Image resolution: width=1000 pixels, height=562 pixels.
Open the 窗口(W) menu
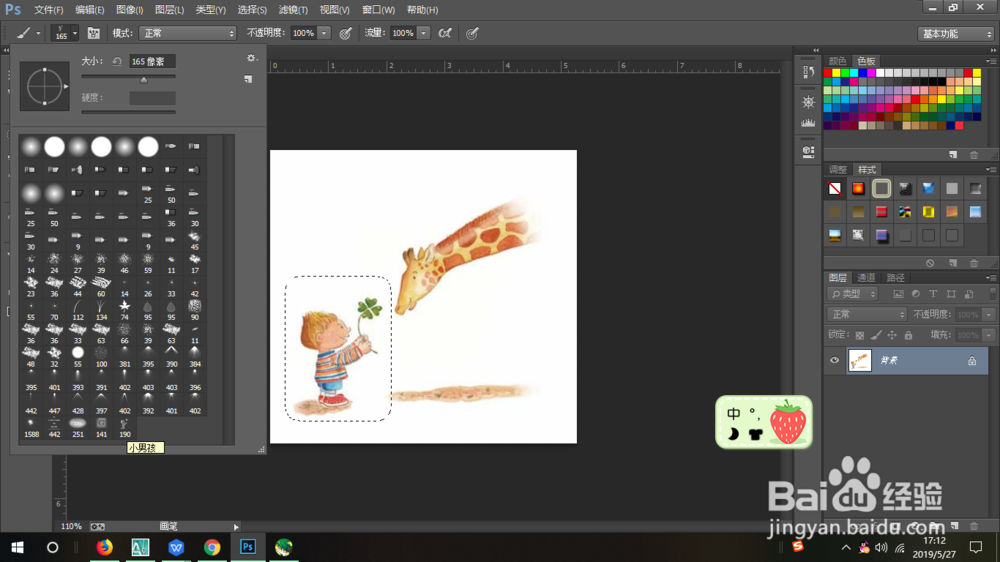coord(378,10)
